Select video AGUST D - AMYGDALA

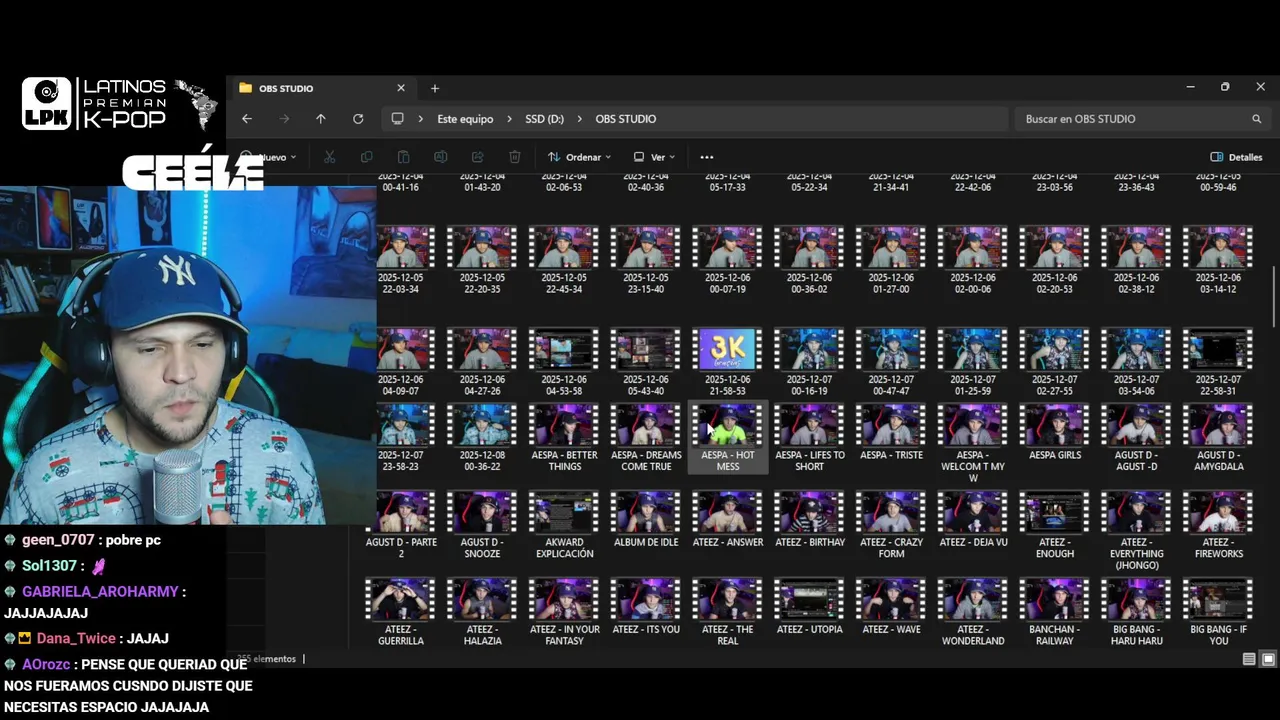point(1218,439)
